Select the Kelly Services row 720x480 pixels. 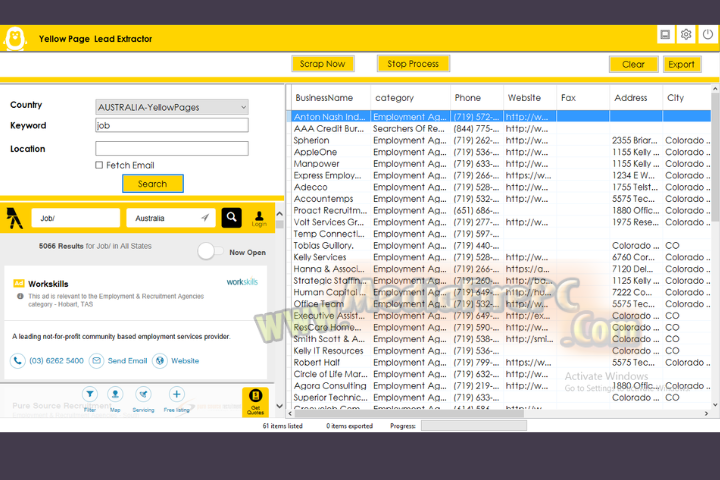(x=499, y=257)
